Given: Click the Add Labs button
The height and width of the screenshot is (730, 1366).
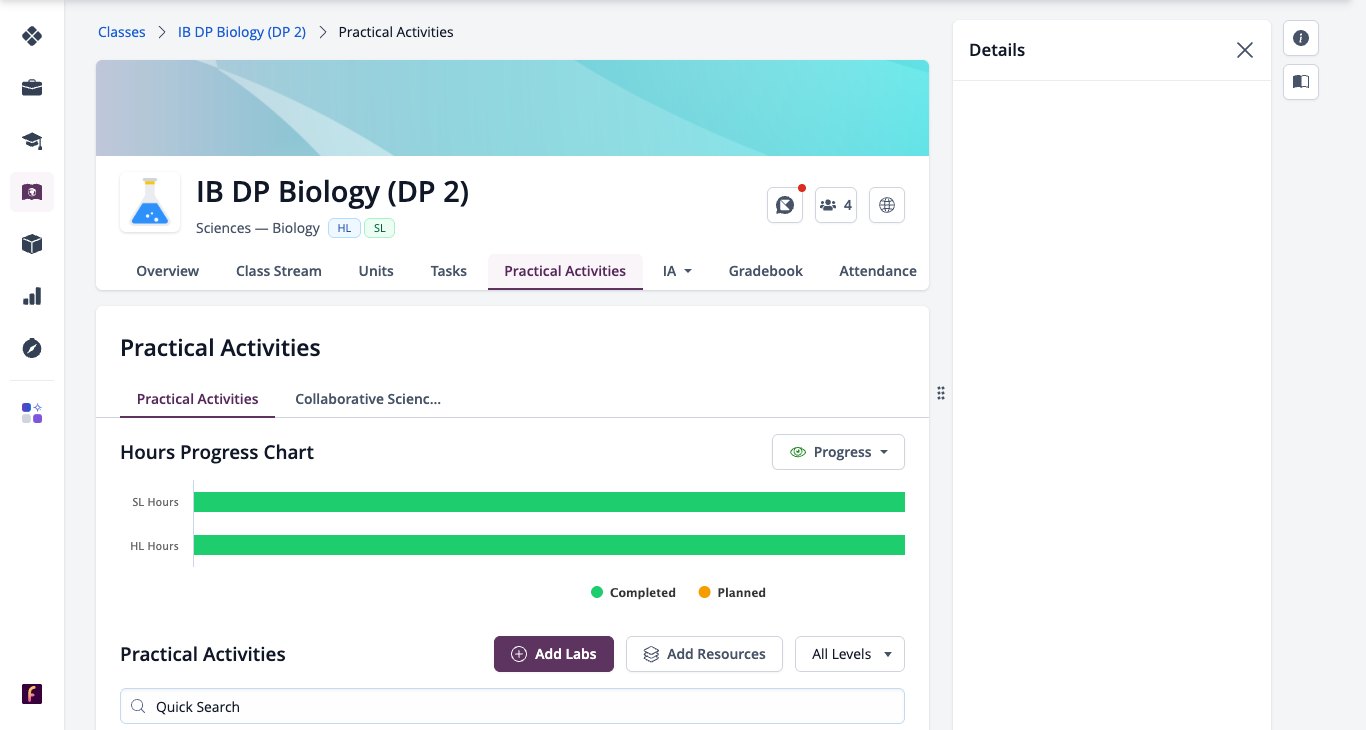Looking at the screenshot, I should [554, 654].
